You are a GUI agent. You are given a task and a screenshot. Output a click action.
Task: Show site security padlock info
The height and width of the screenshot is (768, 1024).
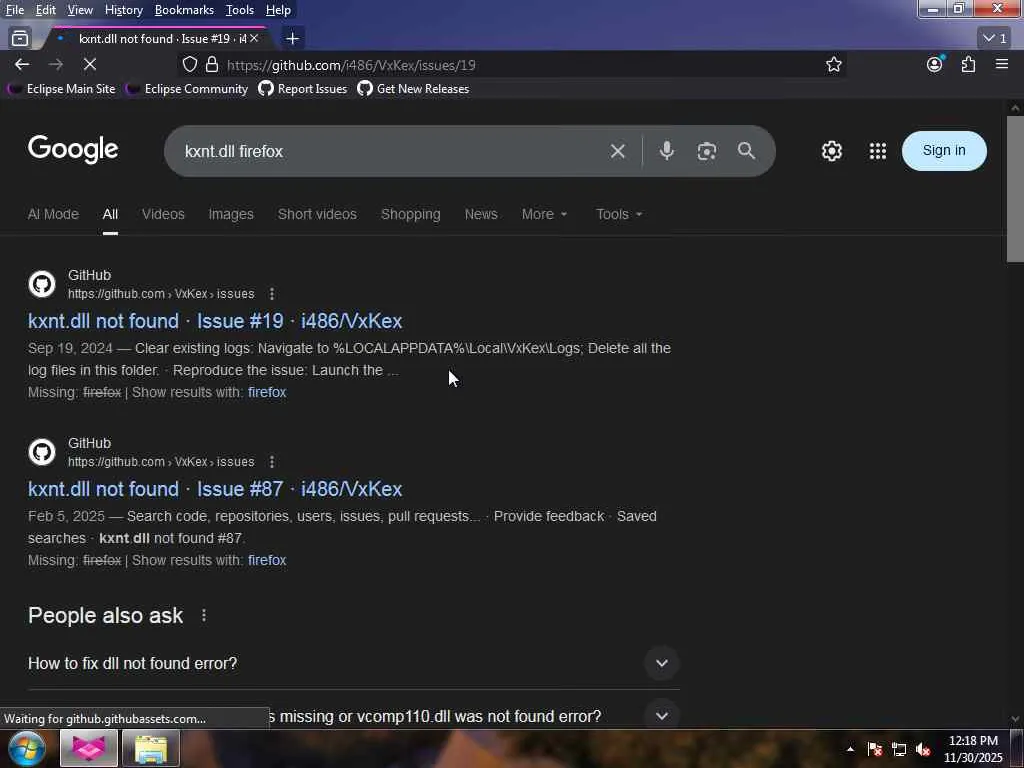212,65
